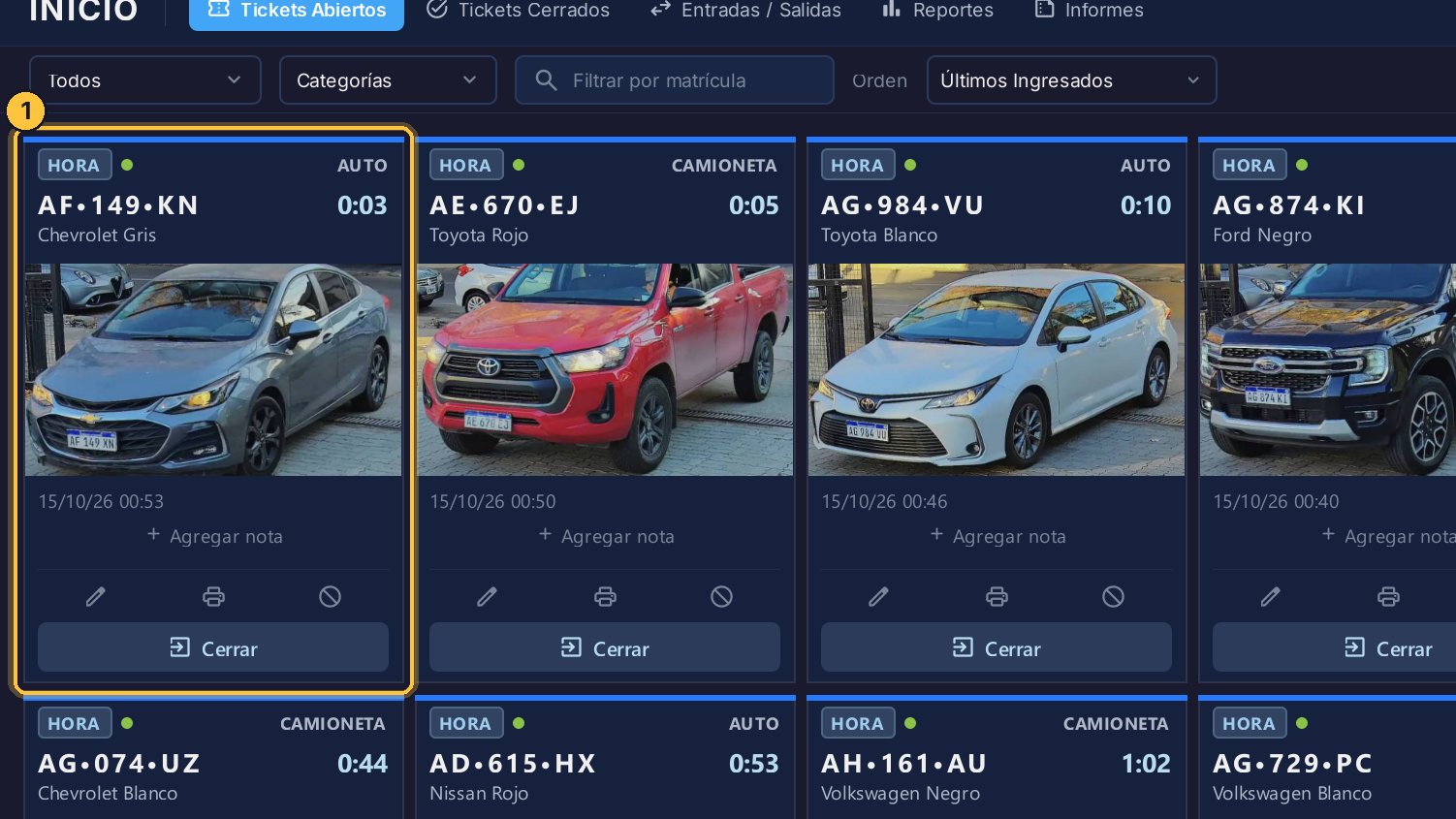Open the white Toyota sedan photo
This screenshot has height=819, width=1456.
pyautogui.click(x=997, y=369)
